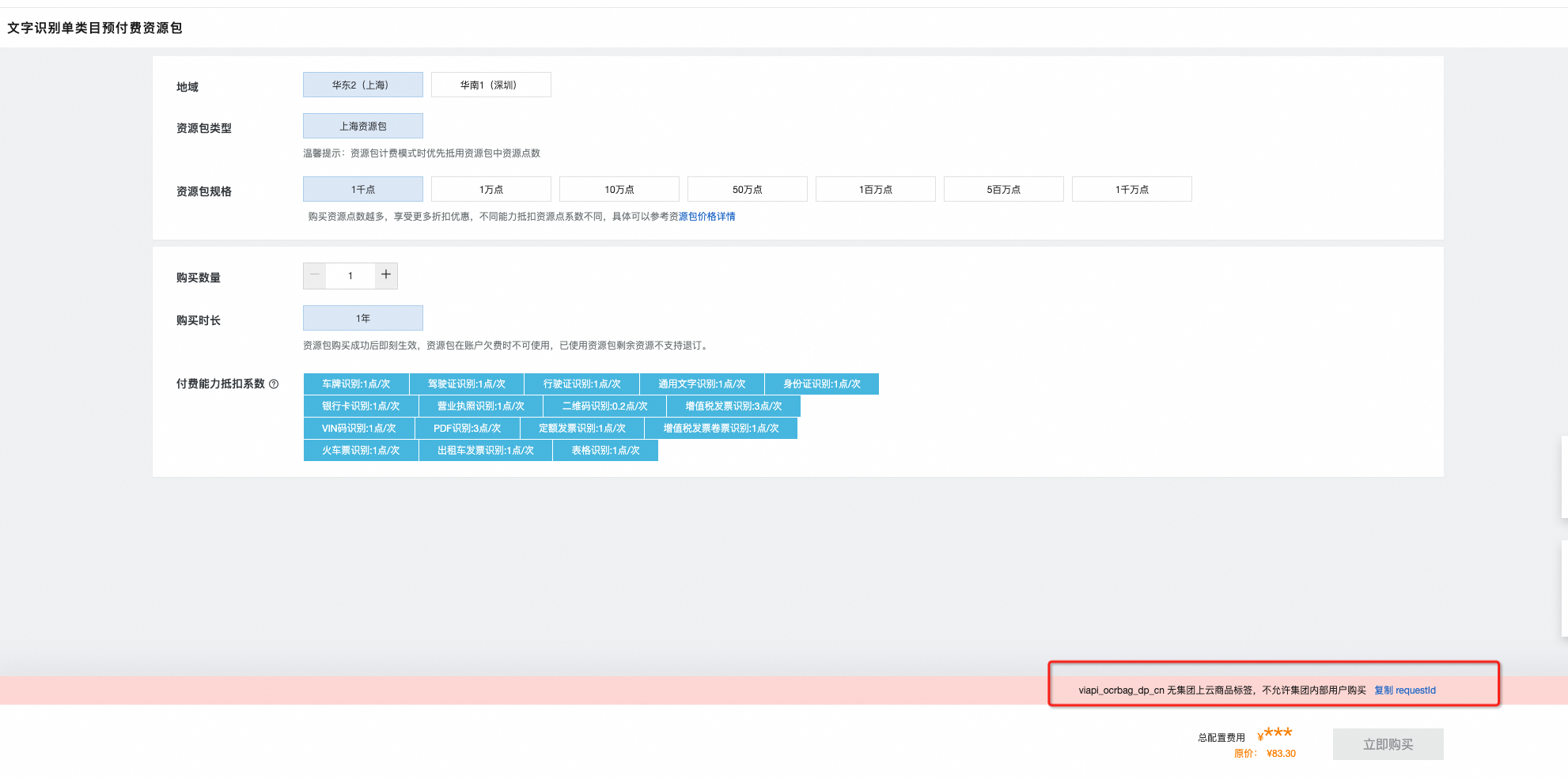
Task: Click the PDF识别:3点/次 tag
Action: click(x=468, y=428)
